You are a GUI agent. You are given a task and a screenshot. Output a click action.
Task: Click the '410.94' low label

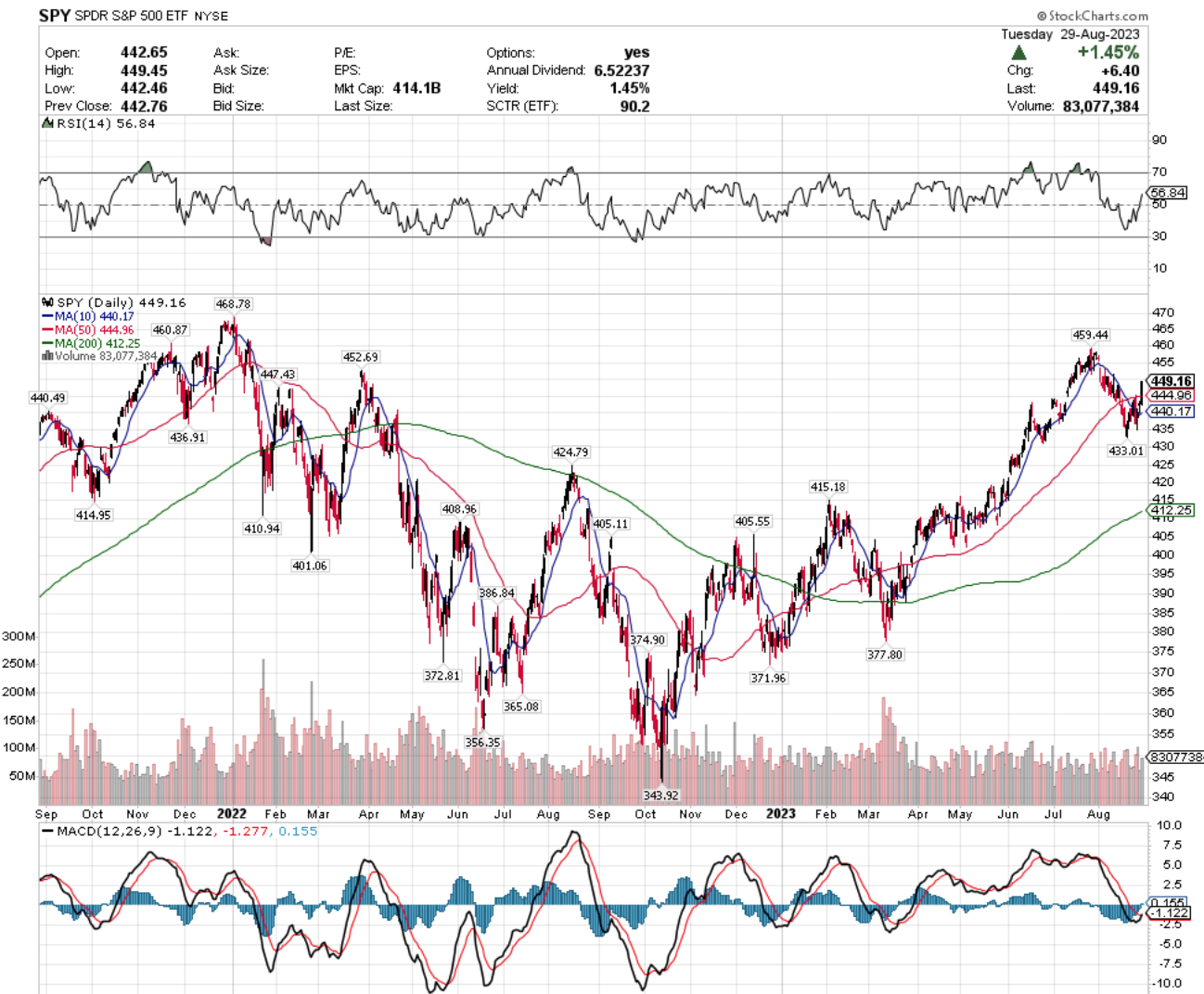[x=262, y=529]
